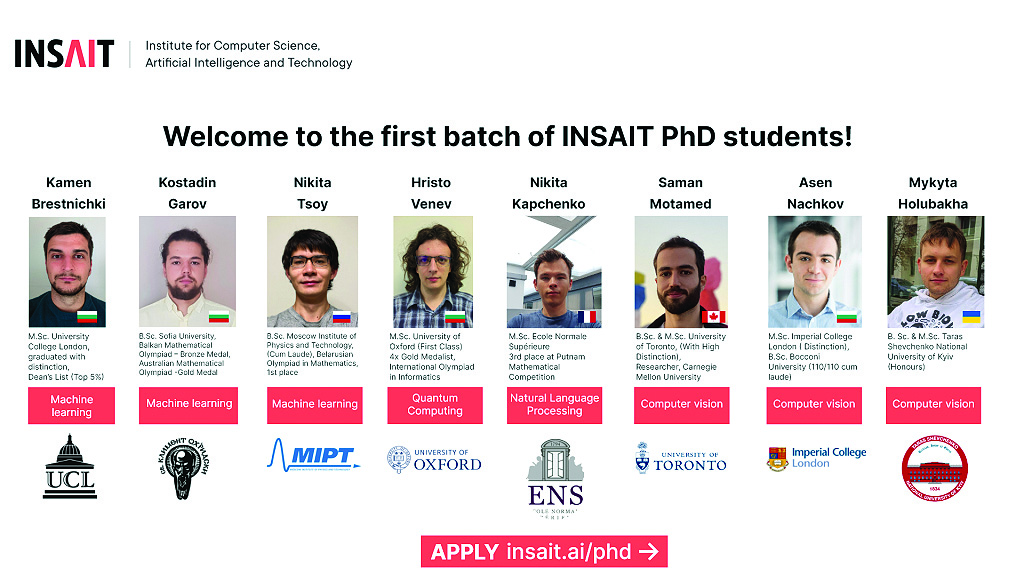Viewport: 1024px width, 576px height.
Task: Click the Quantum Computing label
Action: (x=435, y=405)
